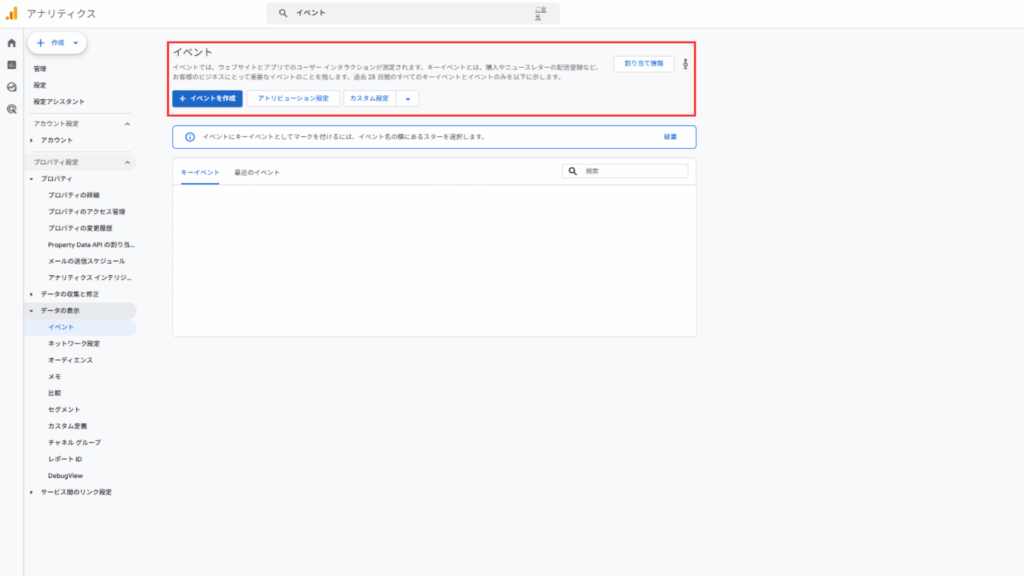Dismiss the banner with 破棄 link

click(x=670, y=137)
